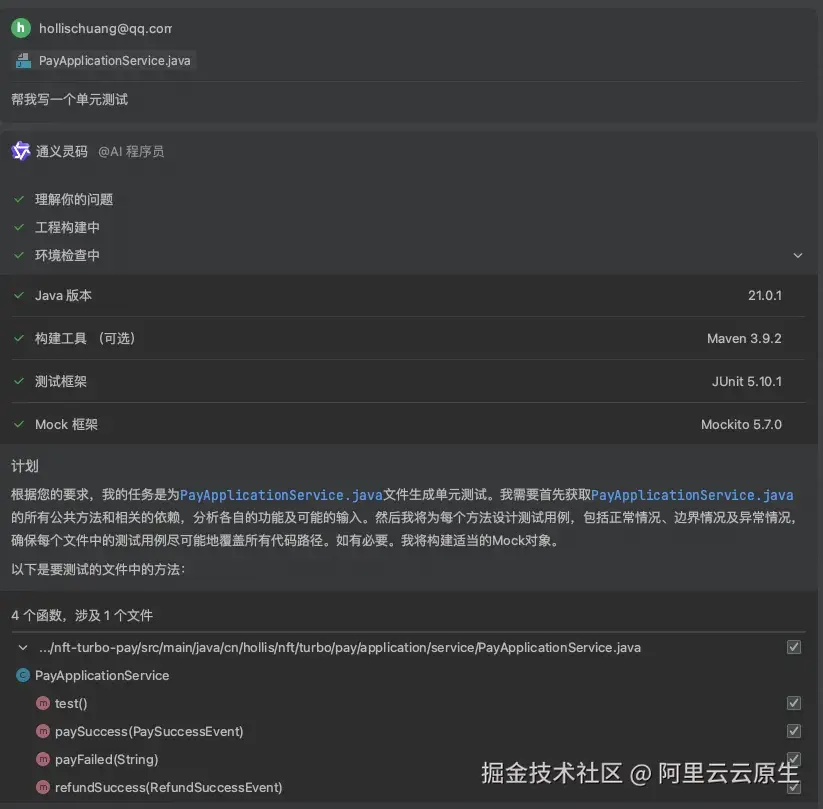Click the green checkmark beside 工程构建中

tap(20, 227)
